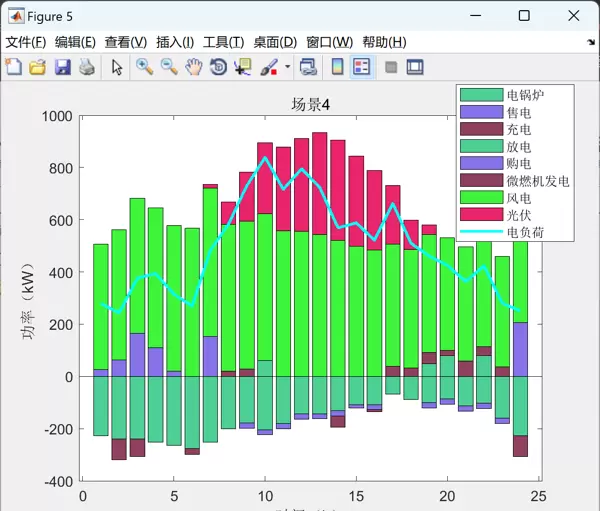Activate the Pan hand tool
The image size is (600, 511).
(193, 67)
